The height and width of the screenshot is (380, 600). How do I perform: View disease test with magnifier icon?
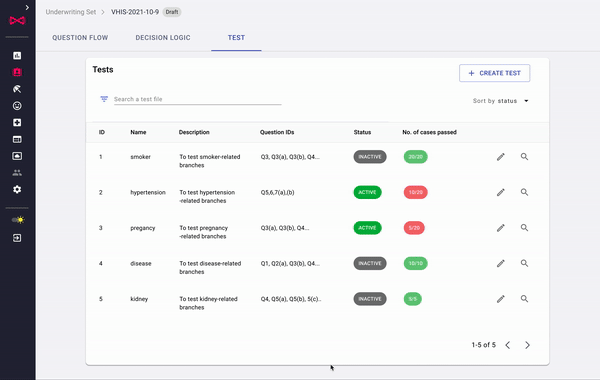coord(524,263)
